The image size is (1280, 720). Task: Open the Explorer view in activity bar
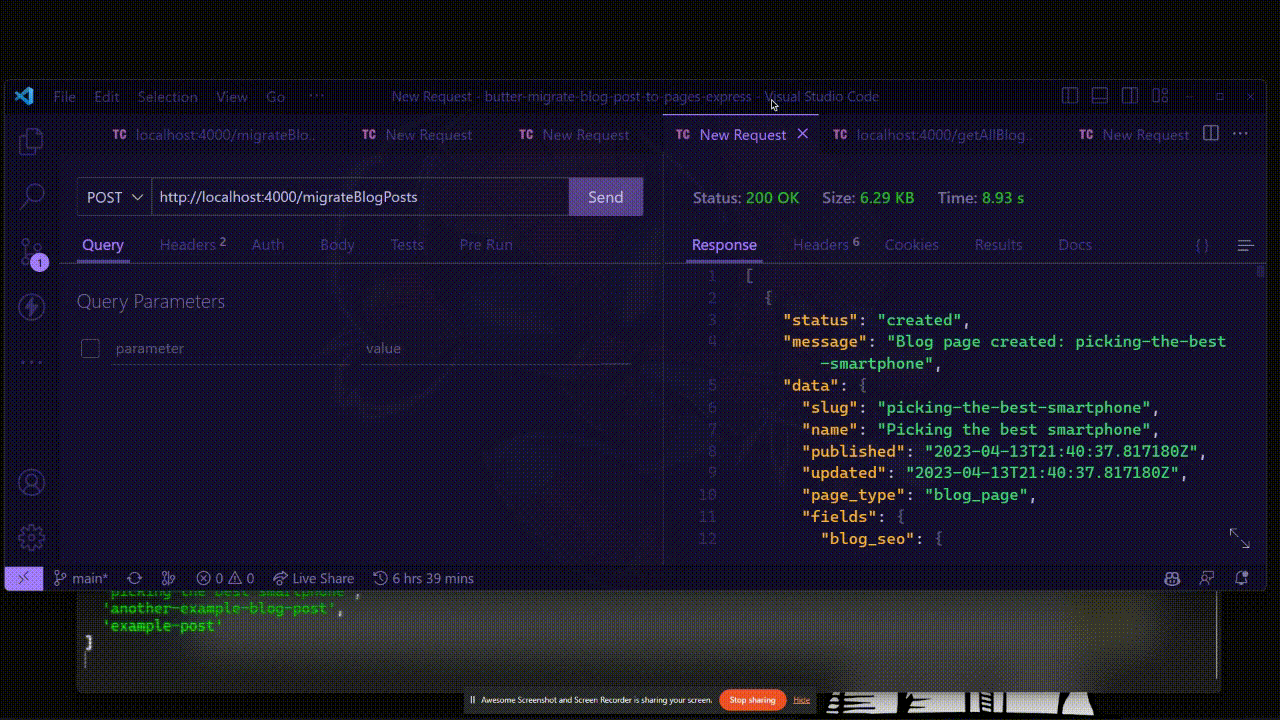coord(31,141)
